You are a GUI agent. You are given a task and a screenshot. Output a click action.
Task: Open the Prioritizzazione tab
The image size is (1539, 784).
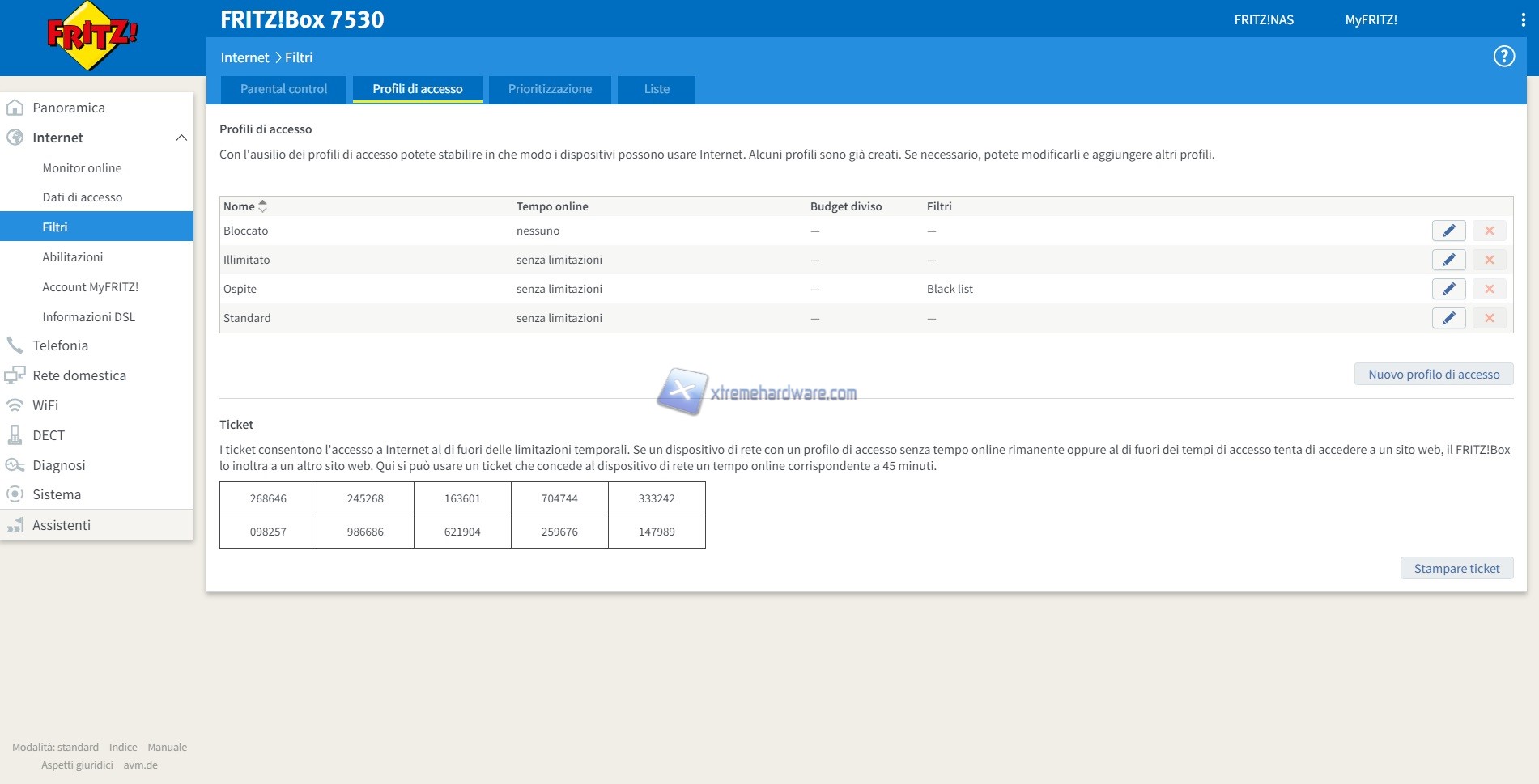(550, 89)
